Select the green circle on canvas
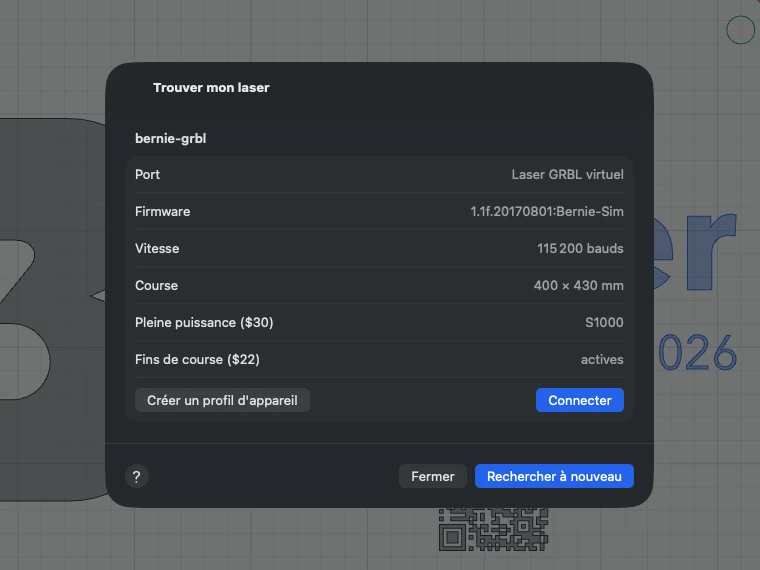The image size is (760, 570). click(740, 30)
